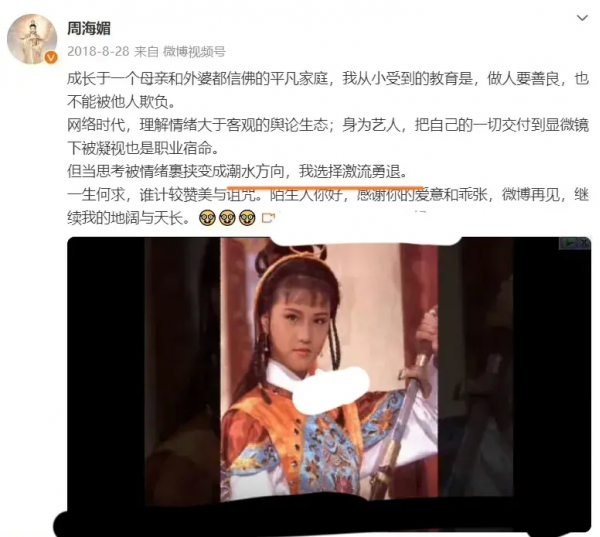Open the 周海媚 profile avatar
Viewport: 600px width, 537px height.
32,39
